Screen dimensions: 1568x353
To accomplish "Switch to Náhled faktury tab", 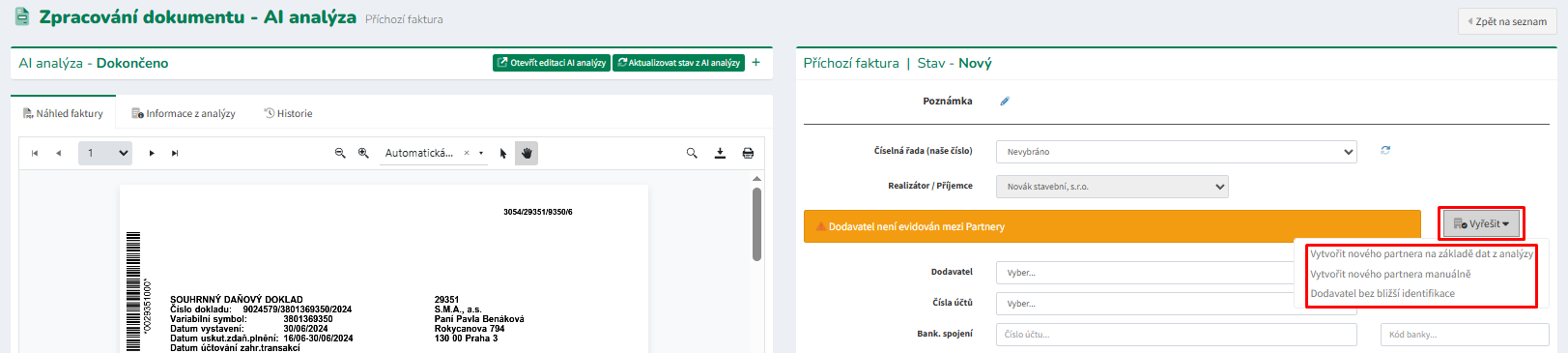I will (x=63, y=113).
